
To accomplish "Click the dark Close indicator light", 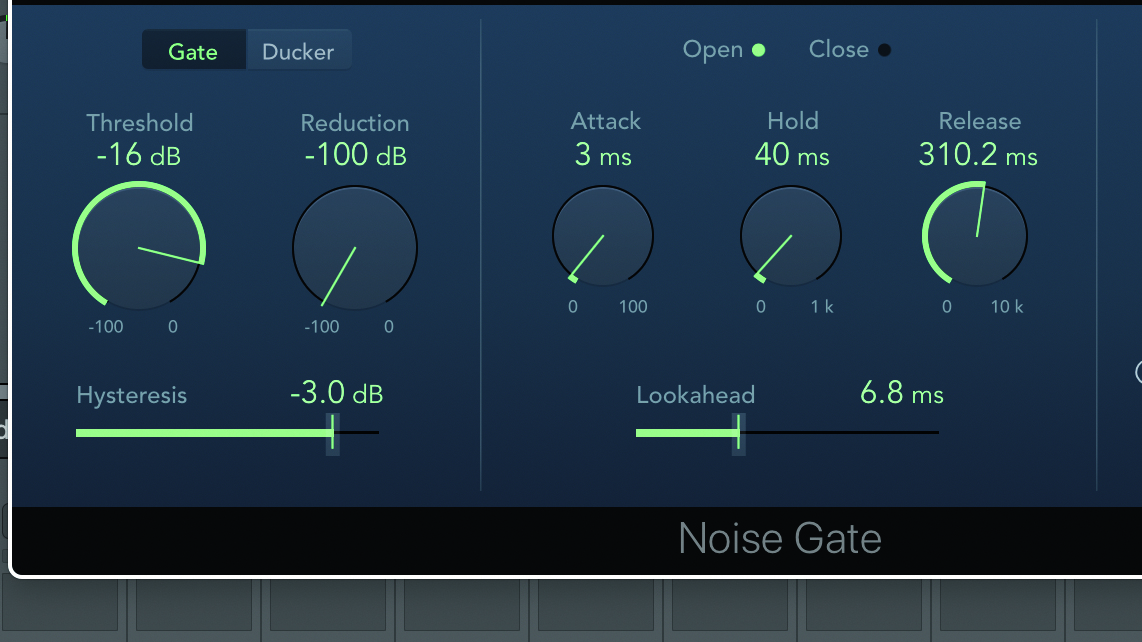I will point(884,50).
